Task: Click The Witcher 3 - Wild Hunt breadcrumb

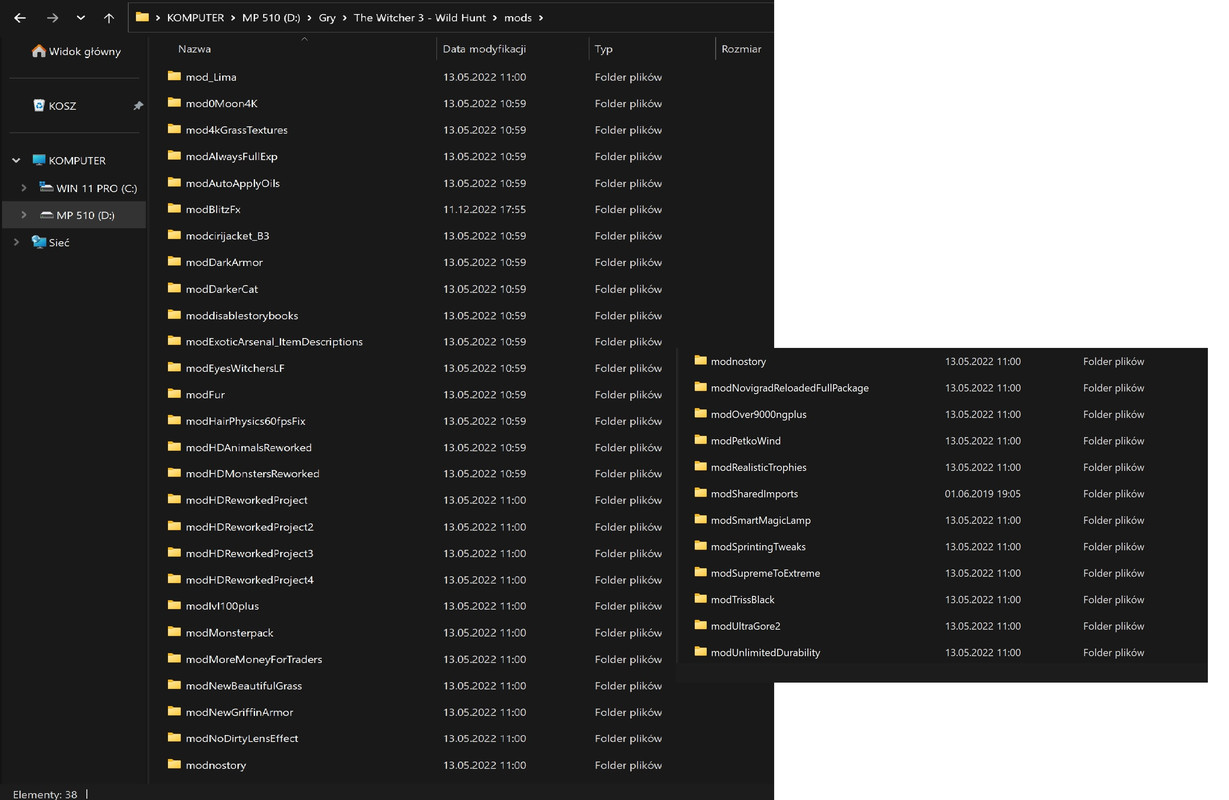Action: (420, 18)
